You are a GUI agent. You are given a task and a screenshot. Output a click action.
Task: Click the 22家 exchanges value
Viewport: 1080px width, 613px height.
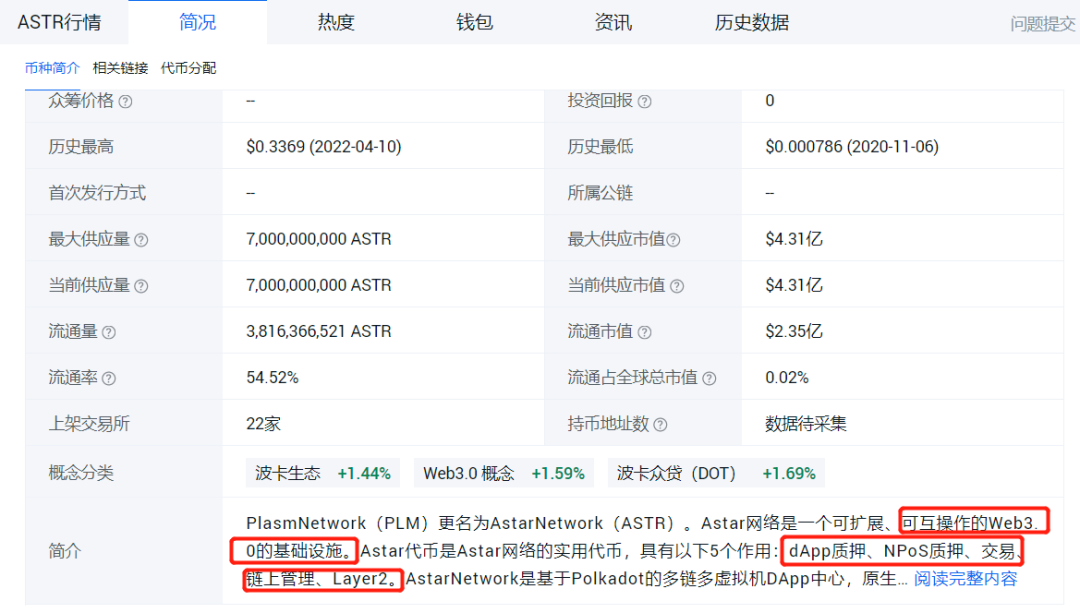coord(263,424)
